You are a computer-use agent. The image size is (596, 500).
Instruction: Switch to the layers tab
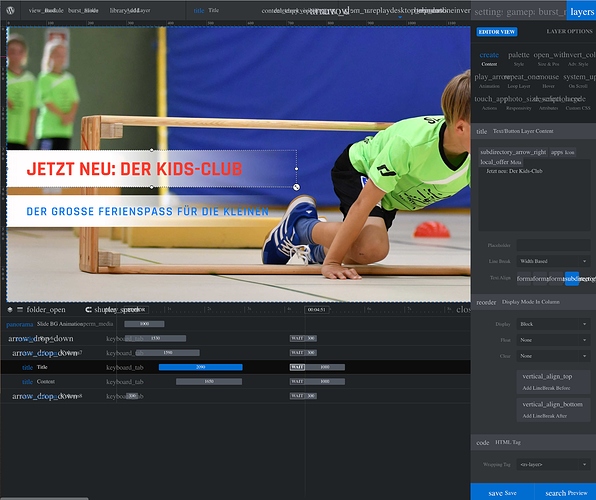tap(582, 11)
